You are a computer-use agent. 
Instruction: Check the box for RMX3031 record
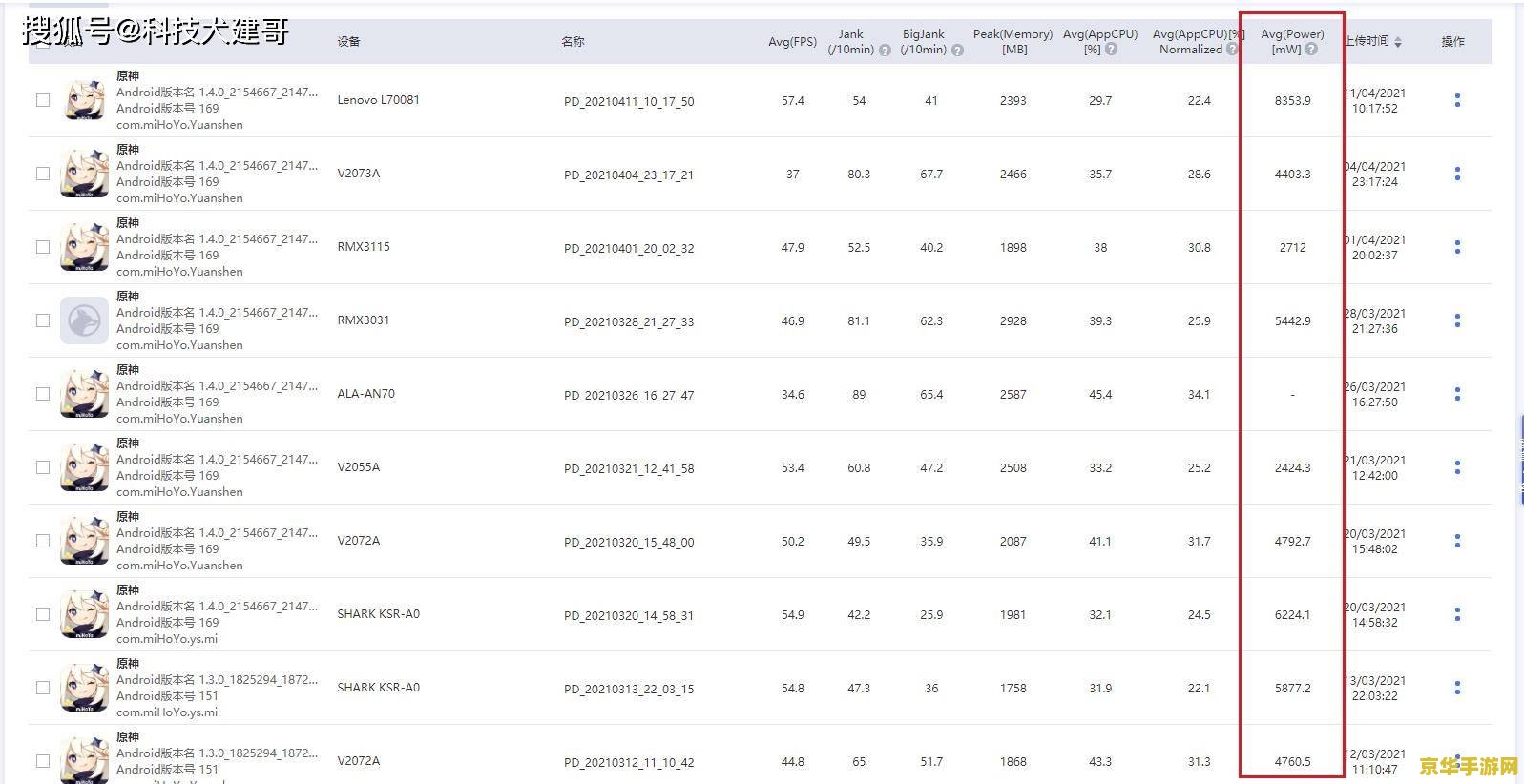pos(43,320)
